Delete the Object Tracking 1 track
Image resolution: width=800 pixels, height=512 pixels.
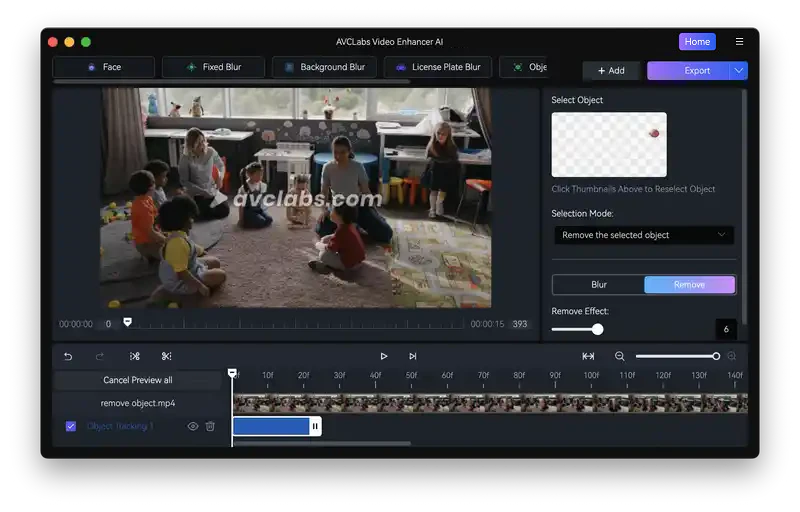point(210,426)
